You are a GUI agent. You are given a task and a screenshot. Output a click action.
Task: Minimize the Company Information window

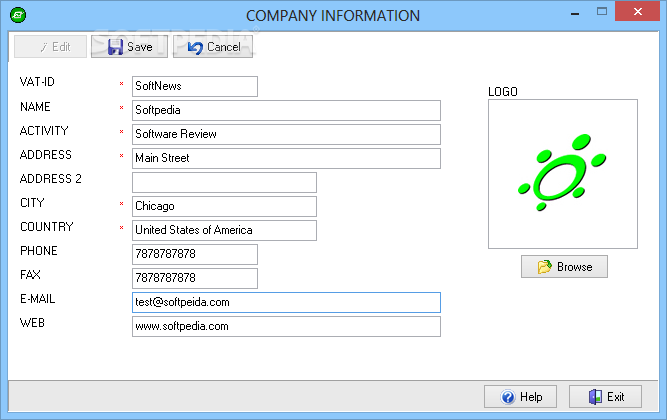coord(575,12)
